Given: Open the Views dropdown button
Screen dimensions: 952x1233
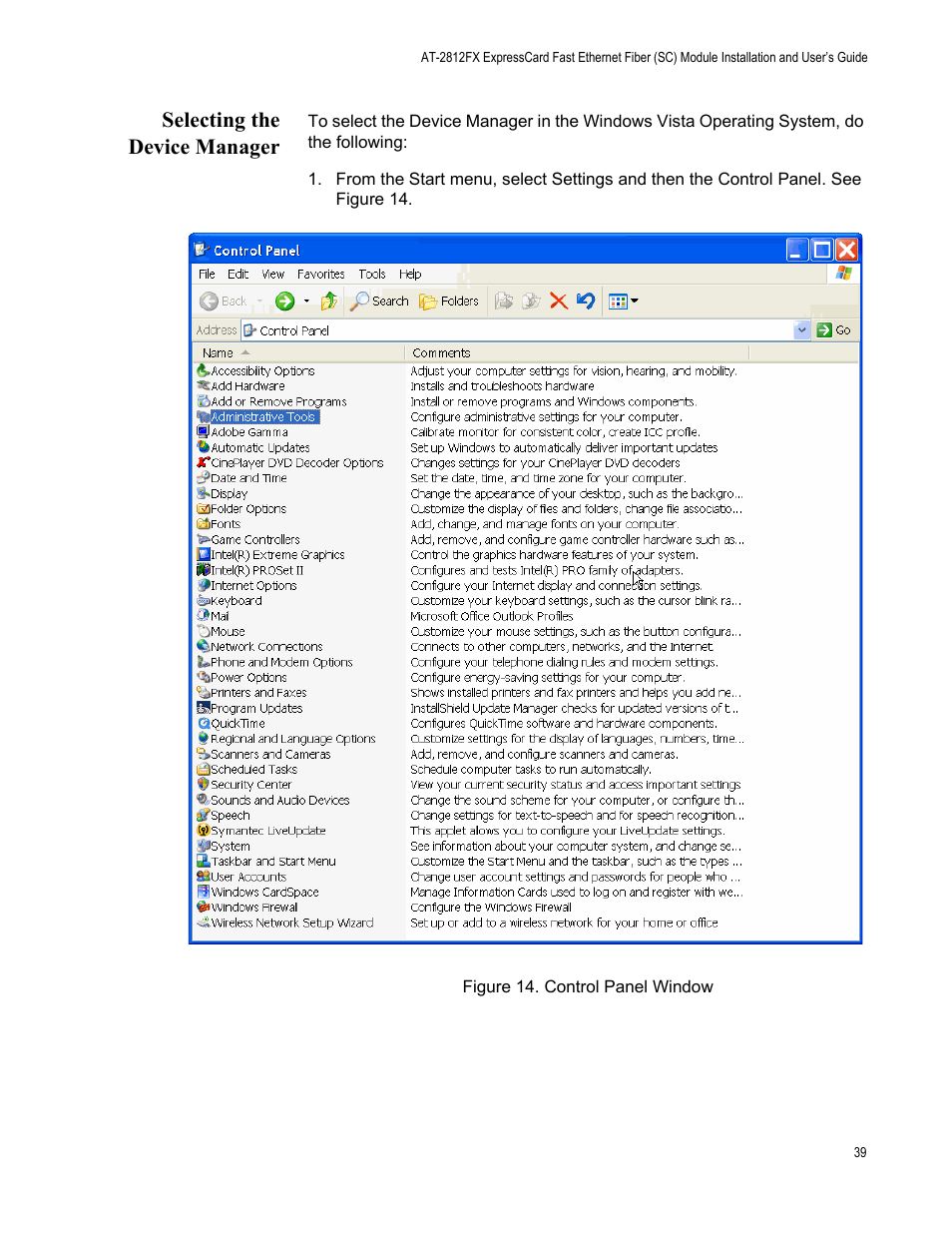Looking at the screenshot, I should tap(624, 302).
